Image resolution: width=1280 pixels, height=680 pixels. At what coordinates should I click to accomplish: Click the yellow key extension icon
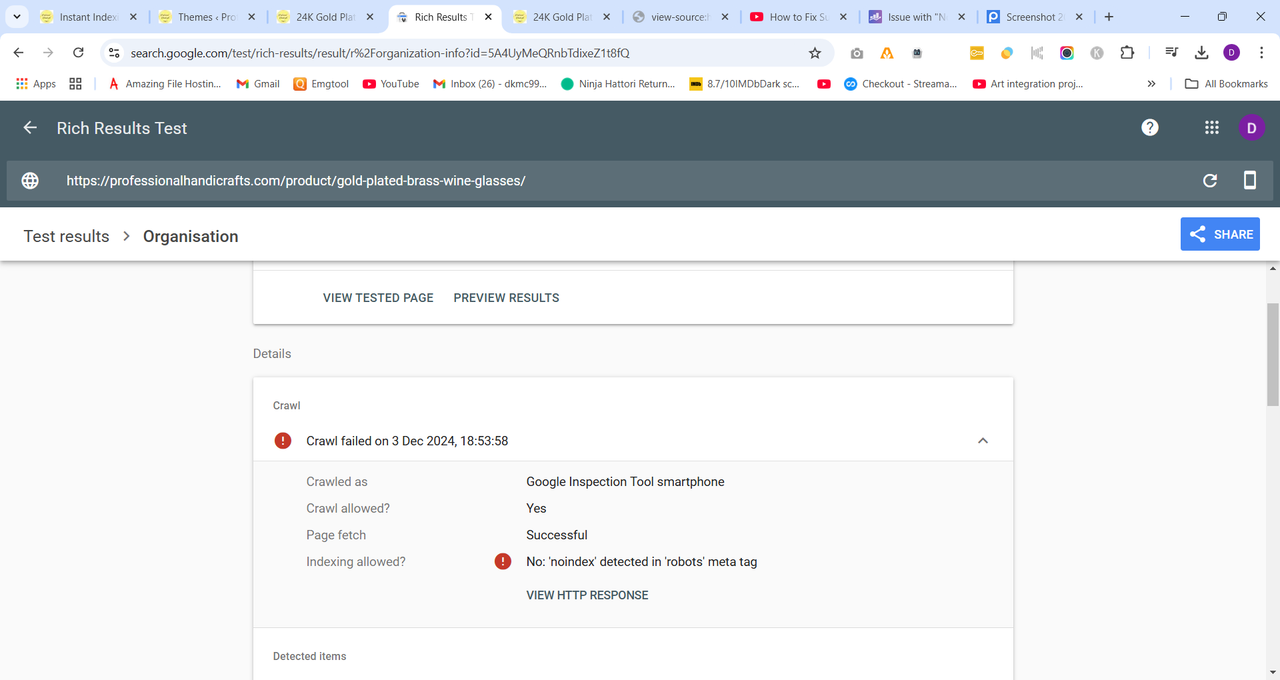coord(977,53)
